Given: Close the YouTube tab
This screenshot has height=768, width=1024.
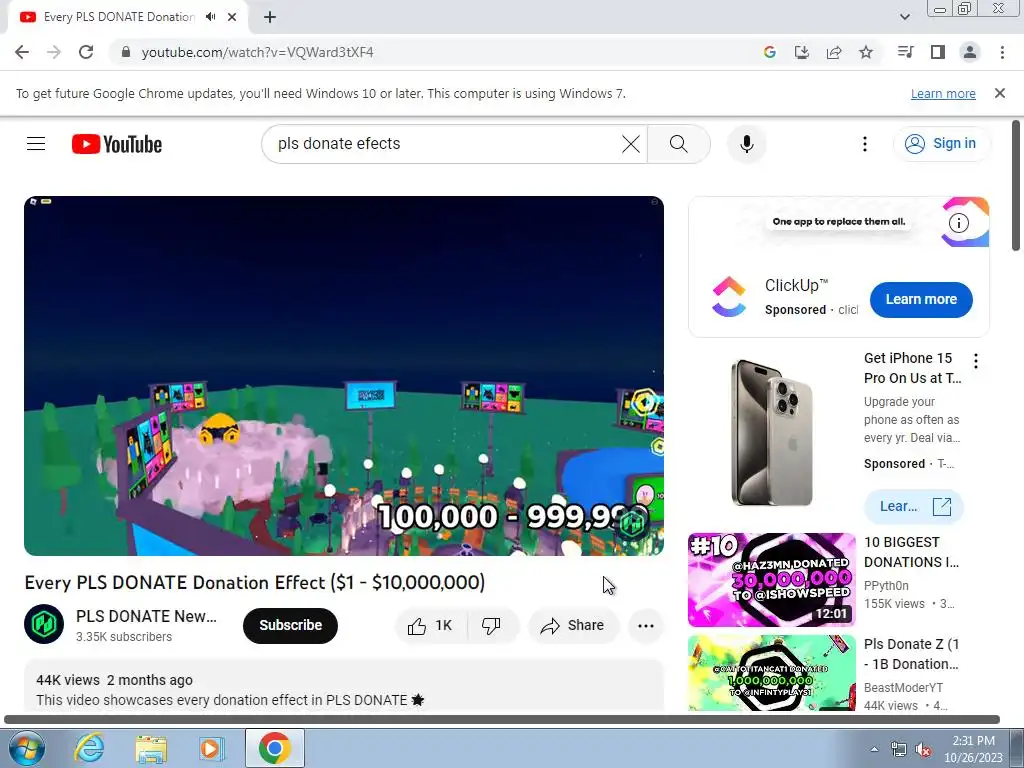Looking at the screenshot, I should [232, 17].
